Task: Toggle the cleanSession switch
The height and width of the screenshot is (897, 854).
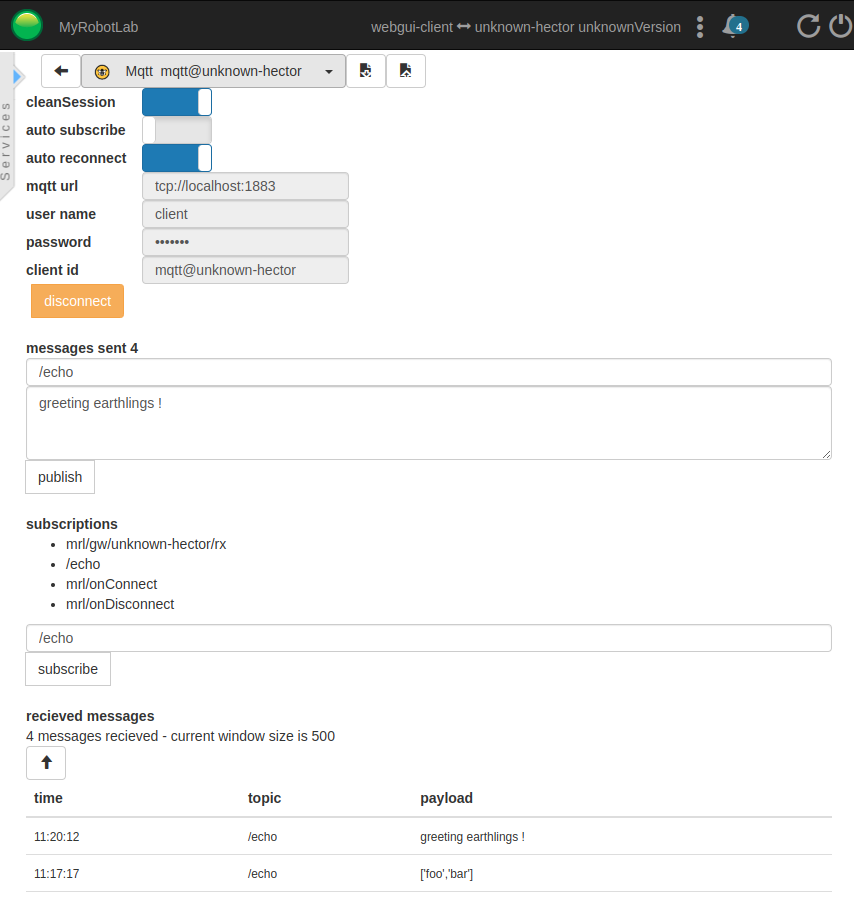Action: [x=177, y=102]
